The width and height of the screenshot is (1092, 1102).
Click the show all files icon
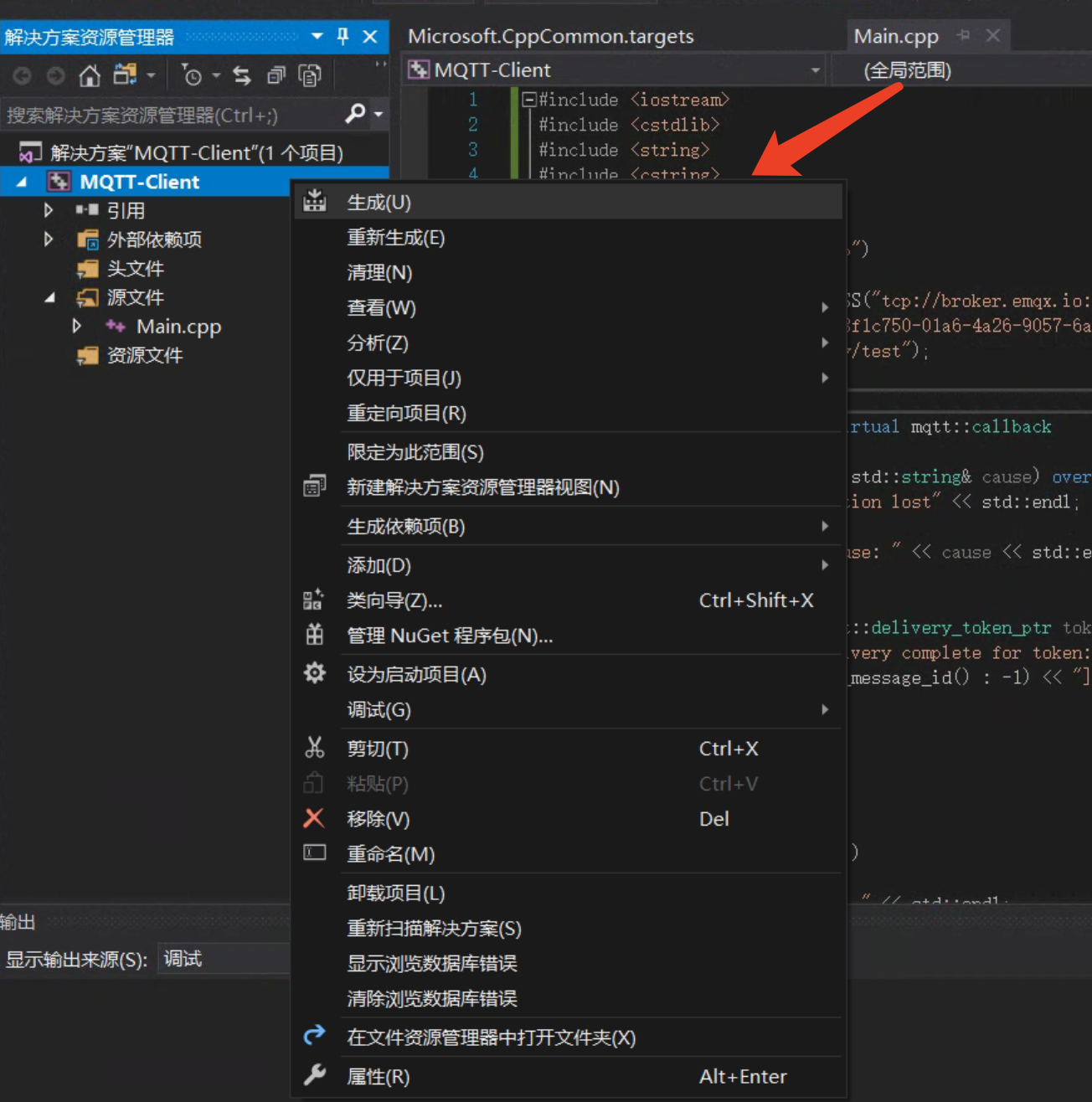[310, 76]
